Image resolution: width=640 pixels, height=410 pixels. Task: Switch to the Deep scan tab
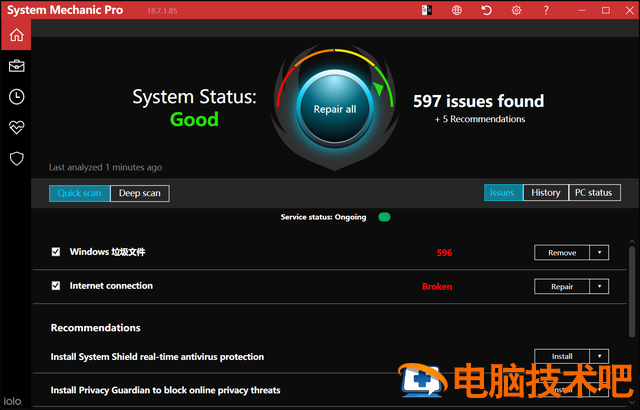click(x=140, y=193)
